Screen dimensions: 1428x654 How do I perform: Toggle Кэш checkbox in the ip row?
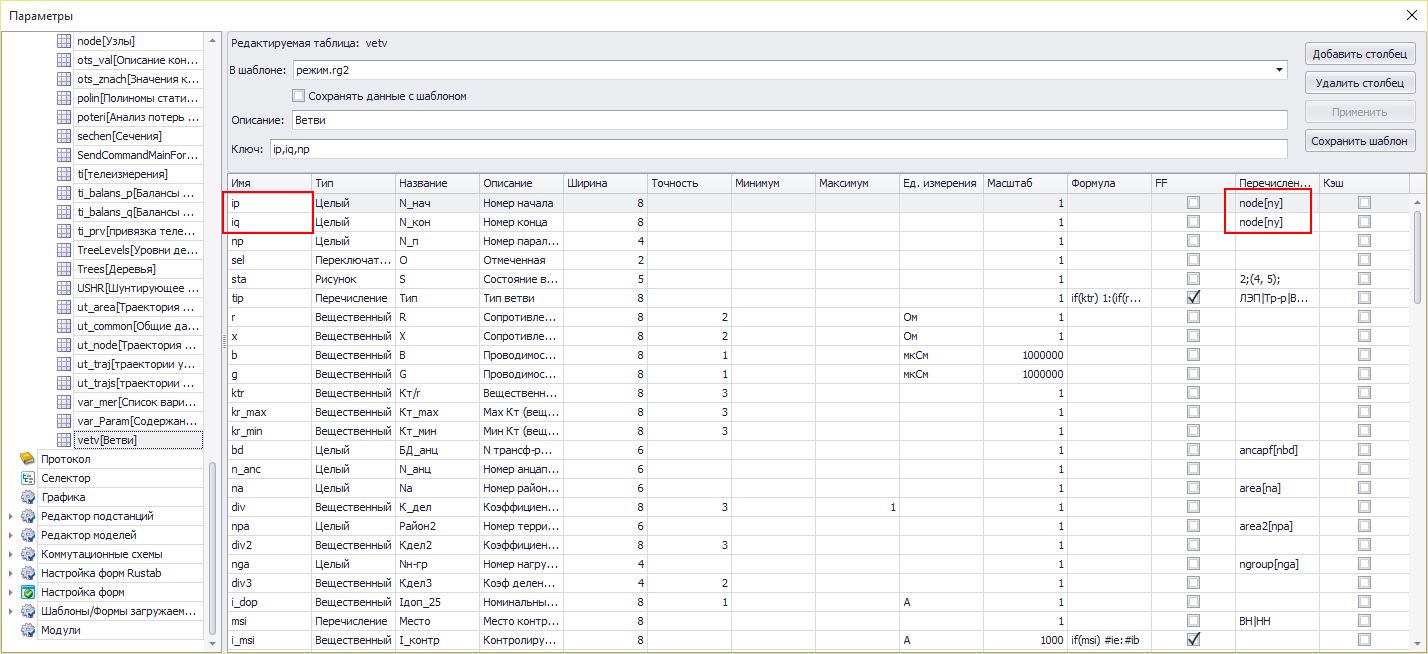[x=1364, y=203]
